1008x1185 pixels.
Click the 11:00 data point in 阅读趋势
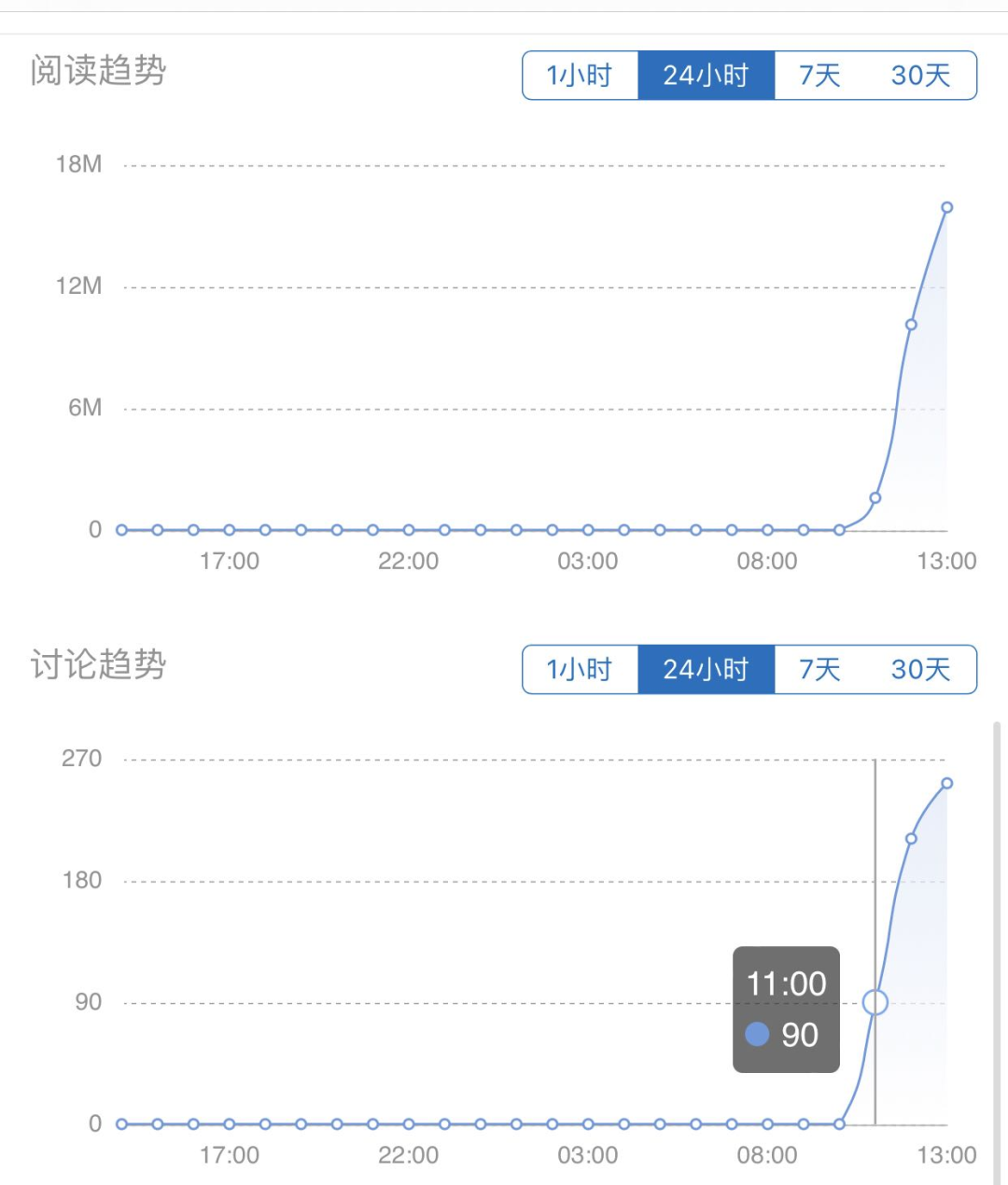pyautogui.click(x=875, y=497)
